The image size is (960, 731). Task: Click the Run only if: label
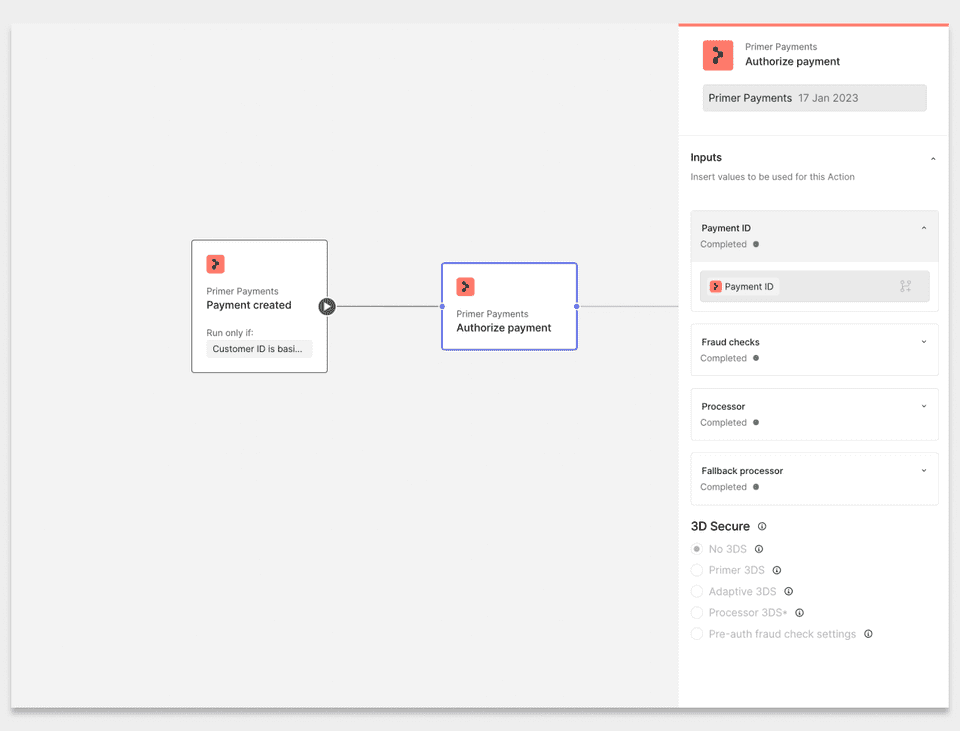pyautogui.click(x=230, y=332)
